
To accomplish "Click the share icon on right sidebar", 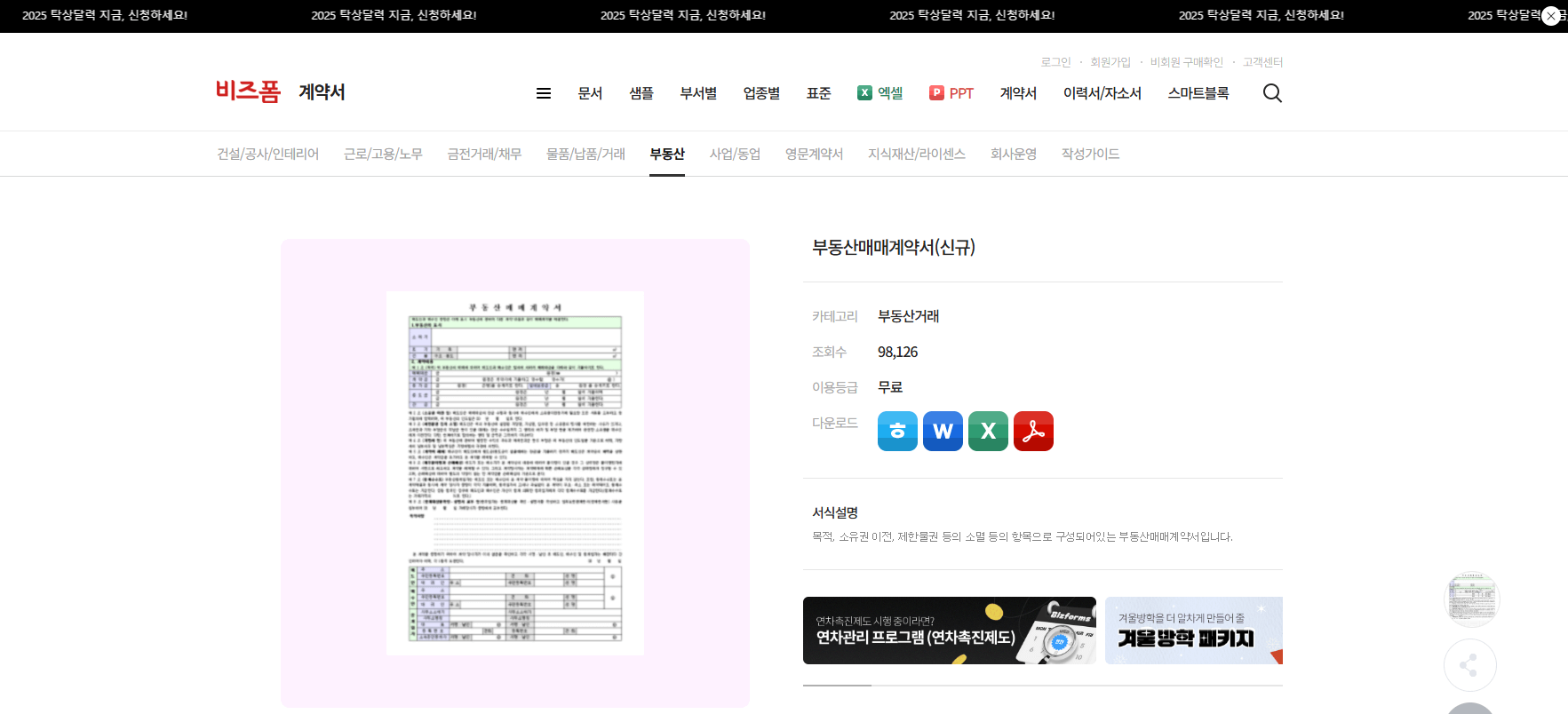I will point(1469,665).
